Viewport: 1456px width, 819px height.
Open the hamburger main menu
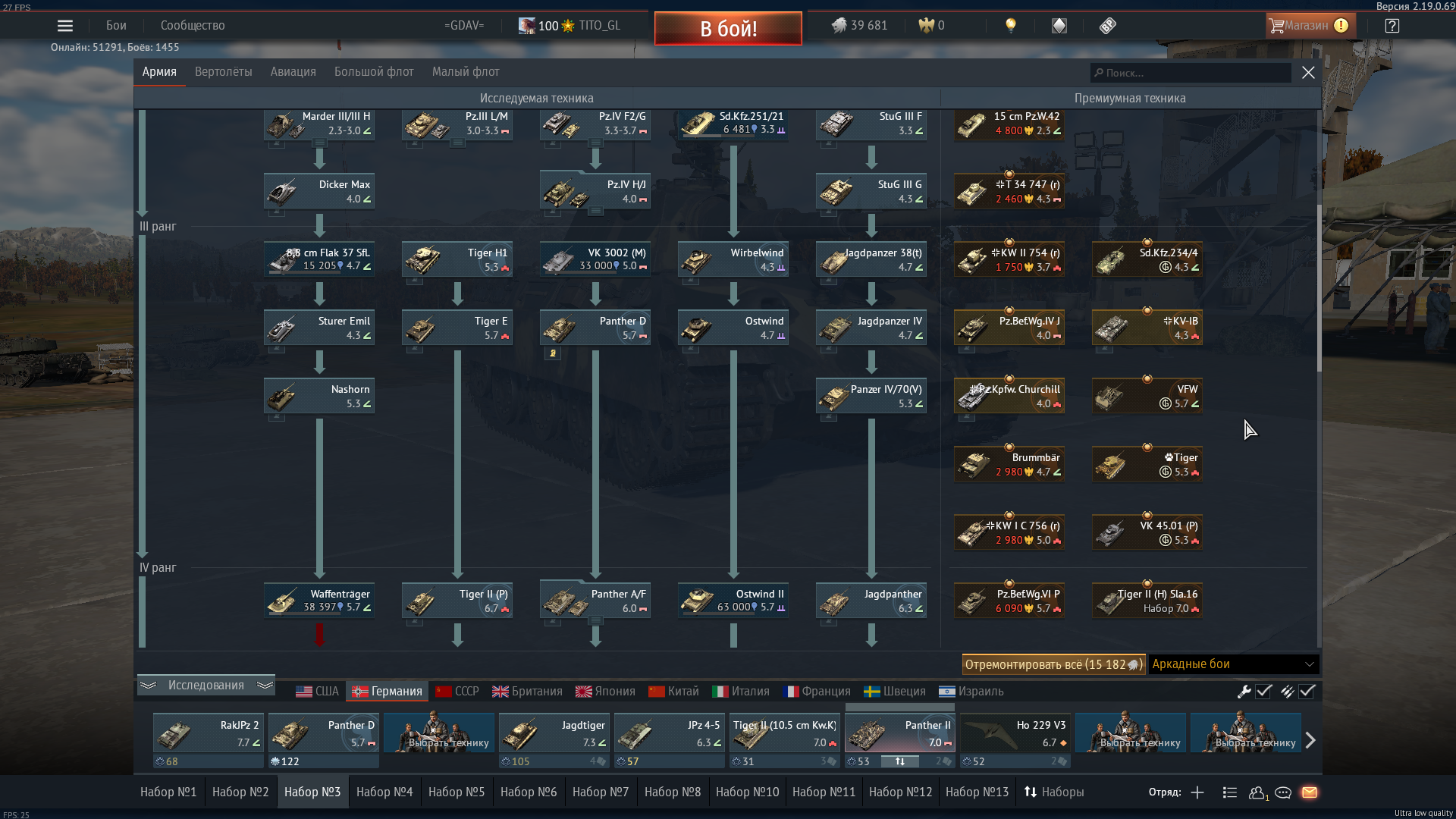pyautogui.click(x=65, y=26)
